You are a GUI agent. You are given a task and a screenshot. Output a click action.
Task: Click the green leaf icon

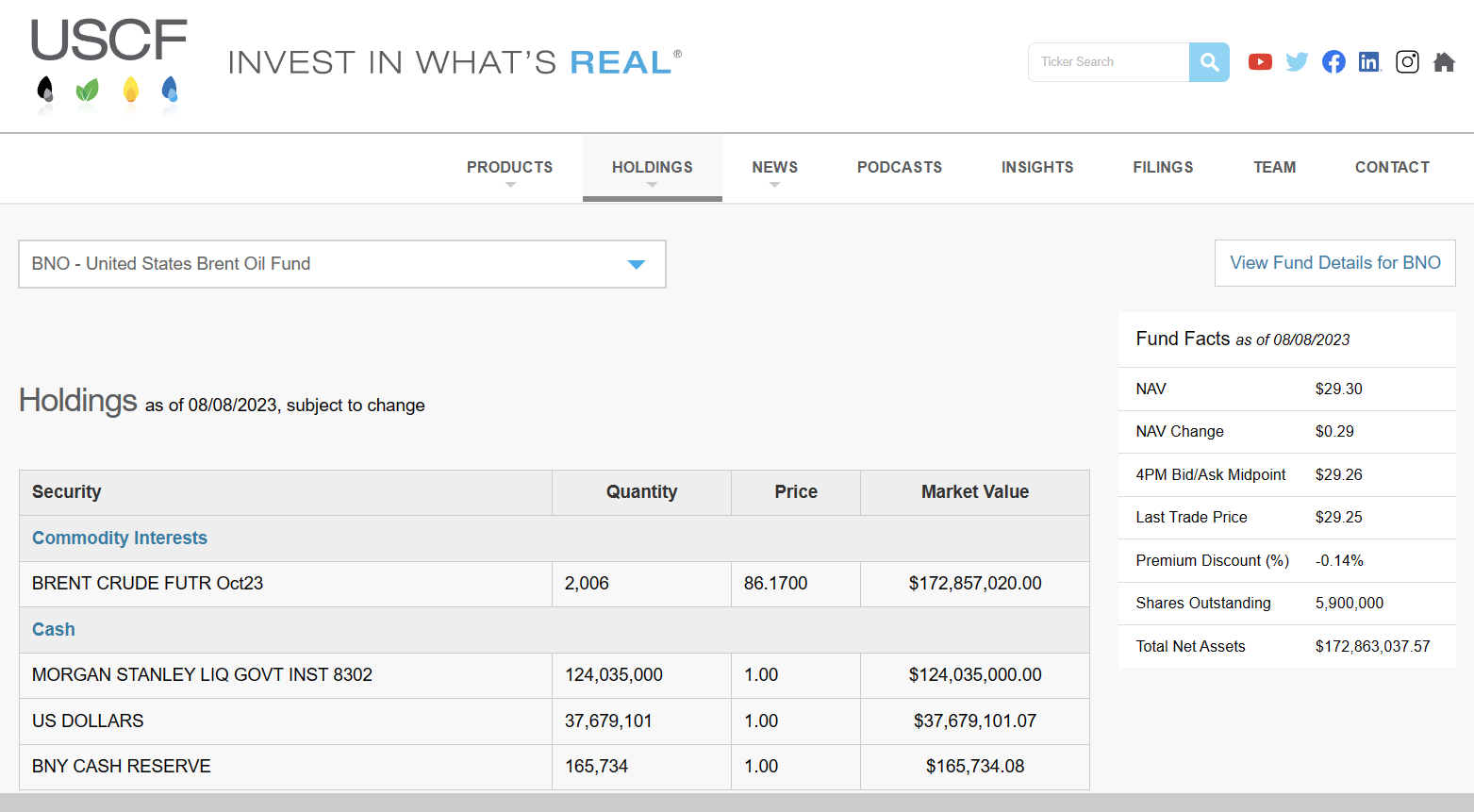pos(87,91)
